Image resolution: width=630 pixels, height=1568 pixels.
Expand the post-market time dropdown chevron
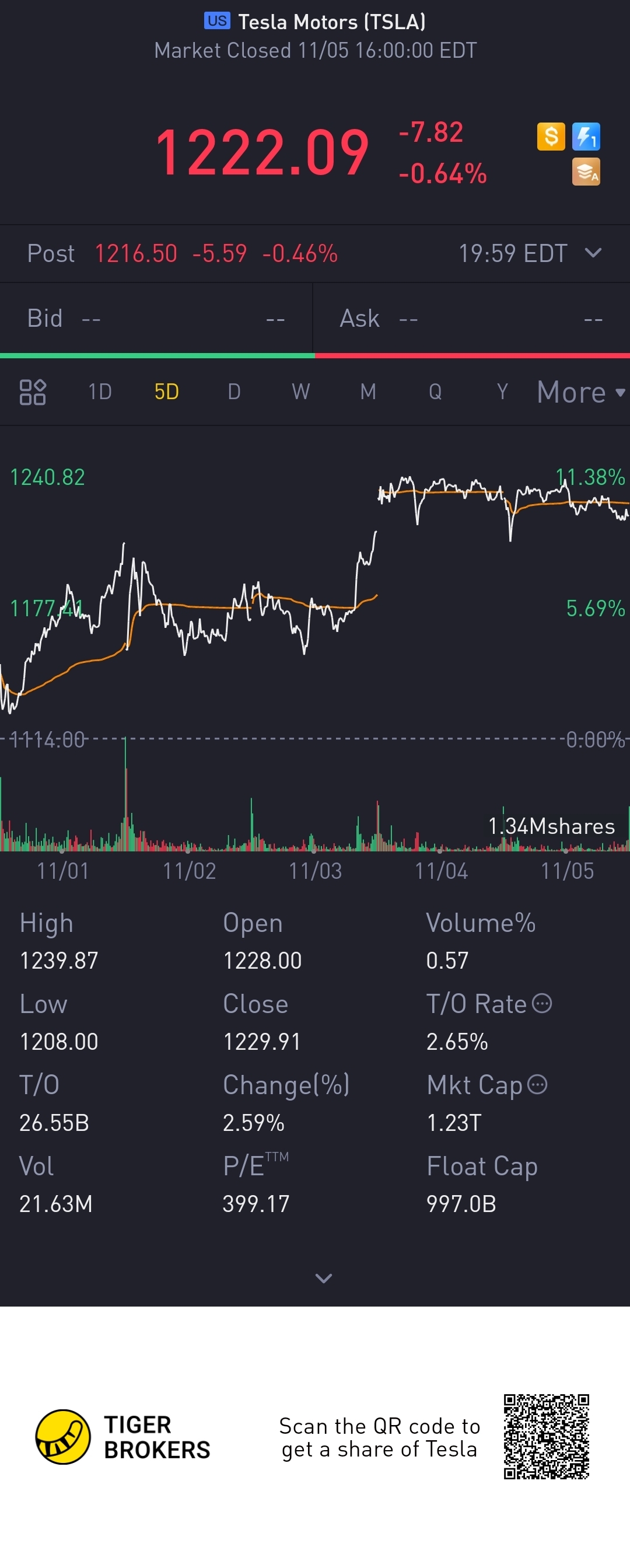tap(593, 253)
